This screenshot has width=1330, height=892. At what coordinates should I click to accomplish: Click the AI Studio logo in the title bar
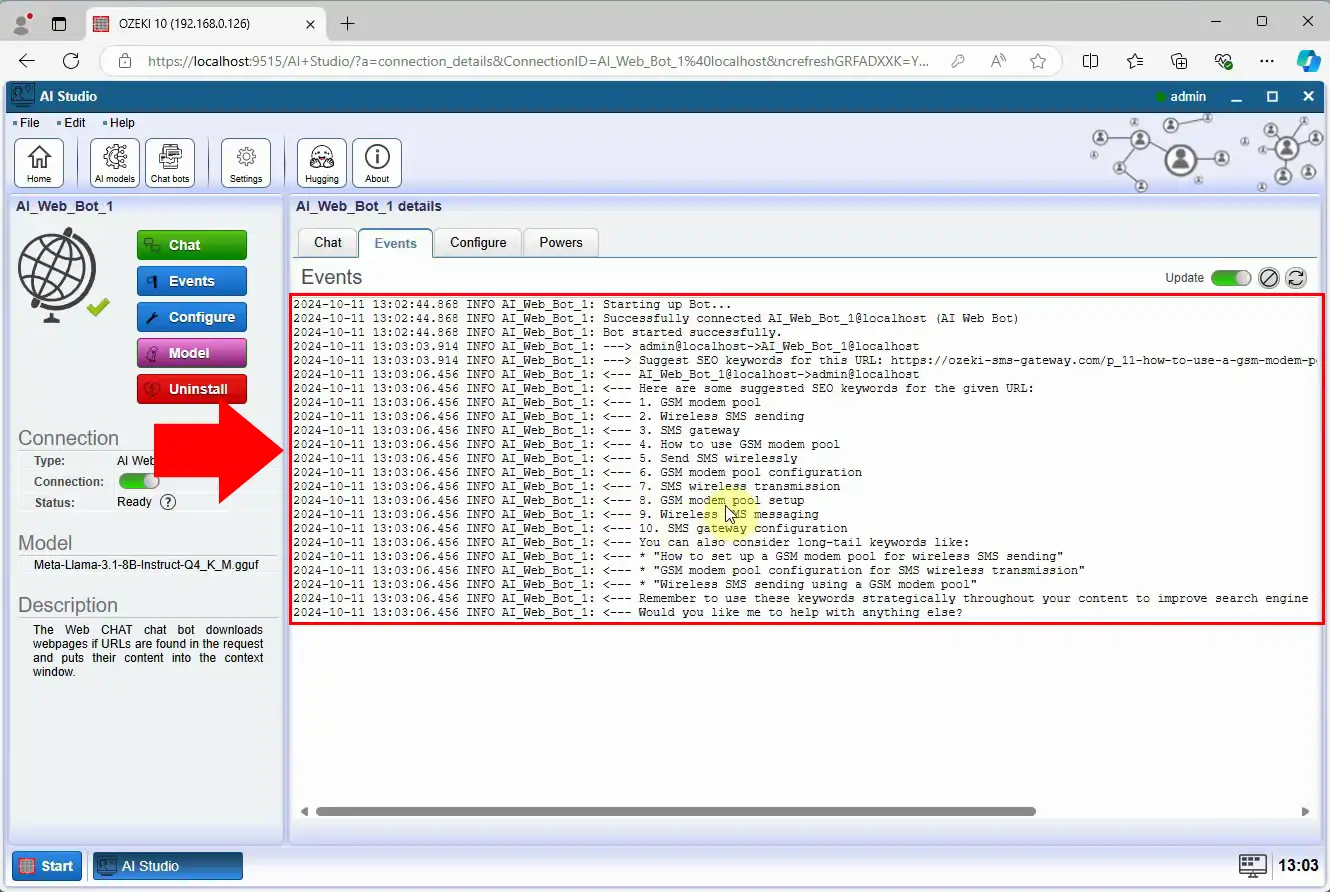22,97
